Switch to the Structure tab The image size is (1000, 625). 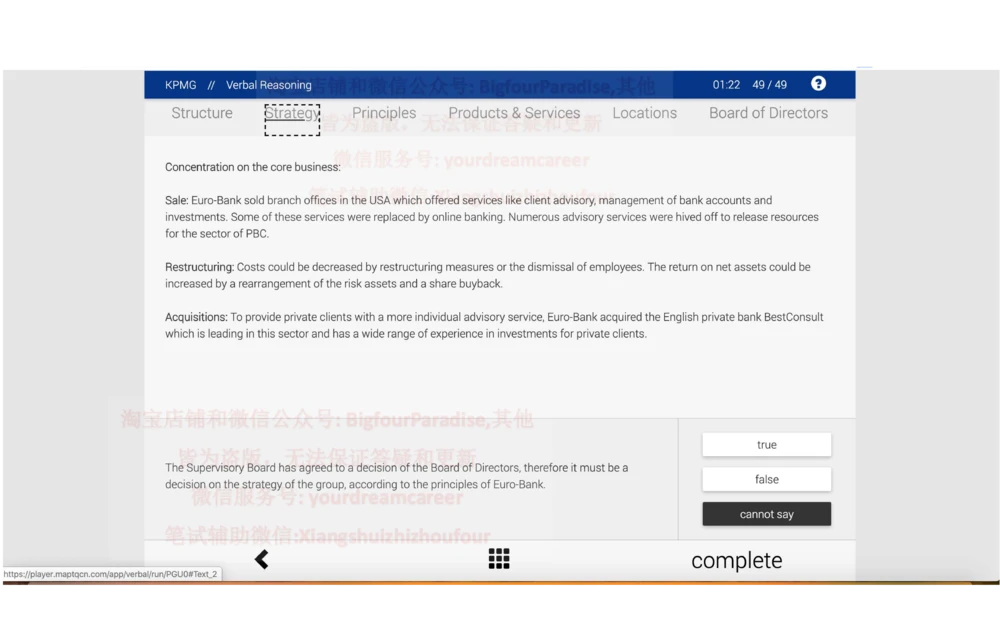202,113
